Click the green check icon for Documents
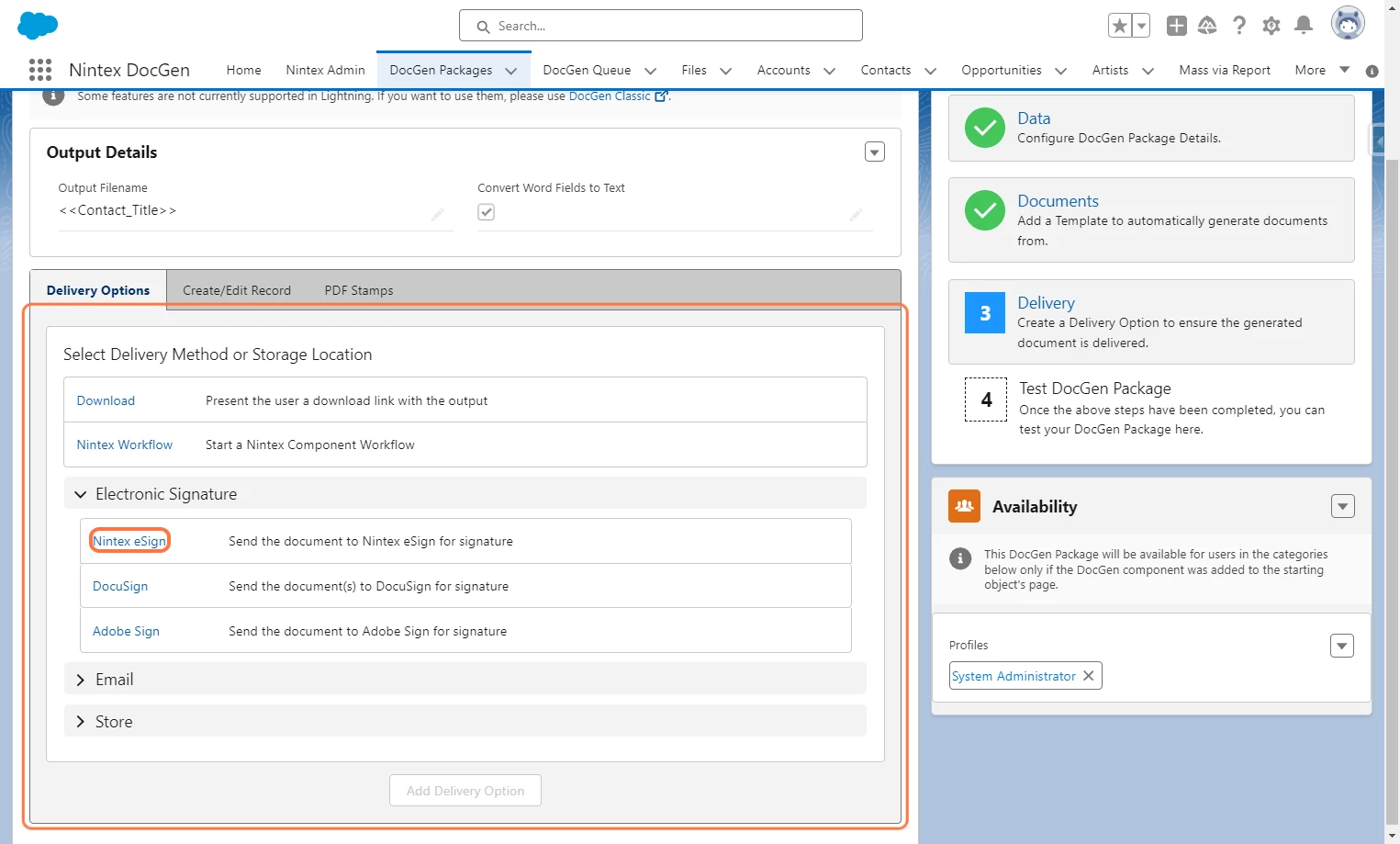The width and height of the screenshot is (1400, 844). point(985,210)
